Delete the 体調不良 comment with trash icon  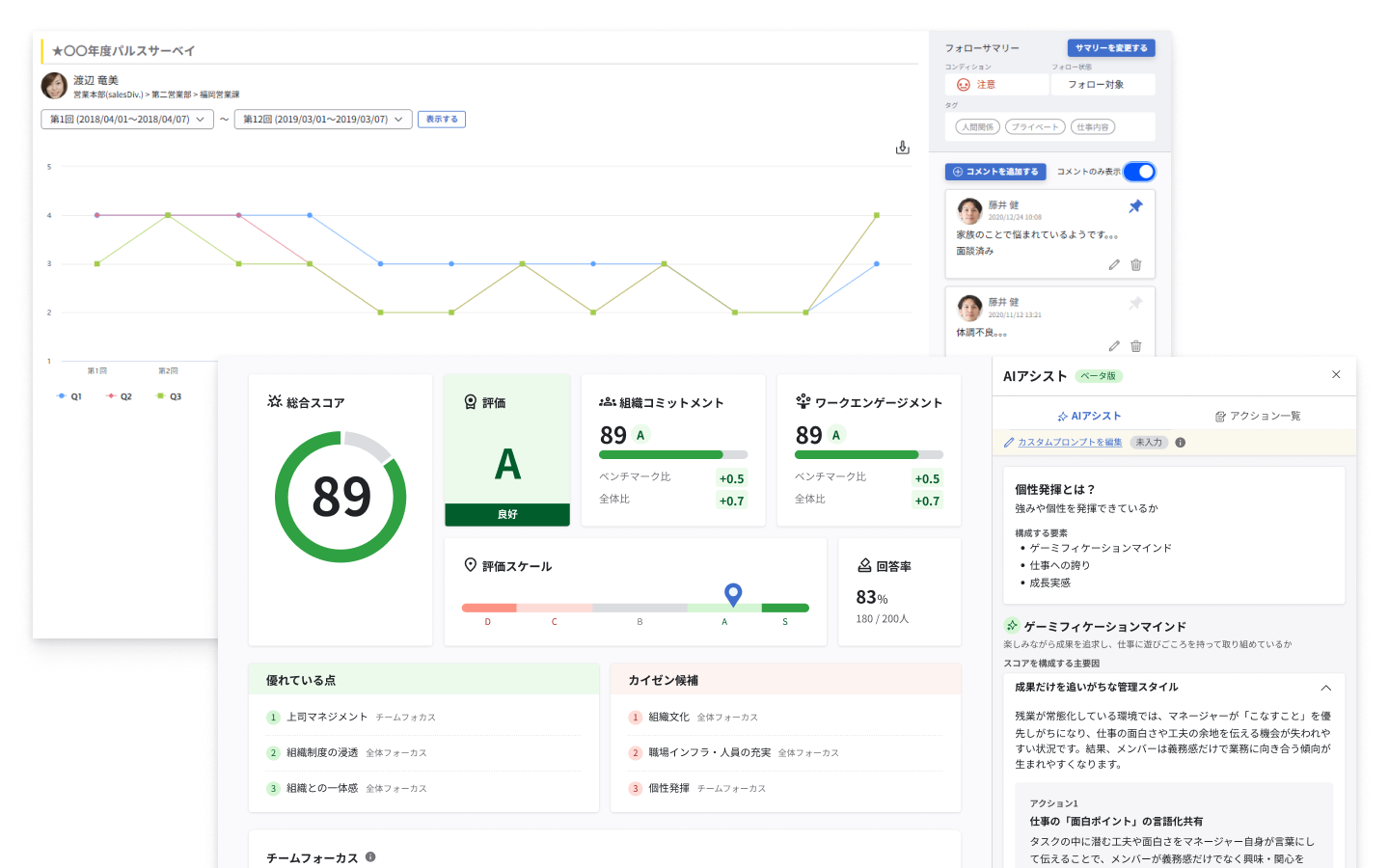[1136, 345]
